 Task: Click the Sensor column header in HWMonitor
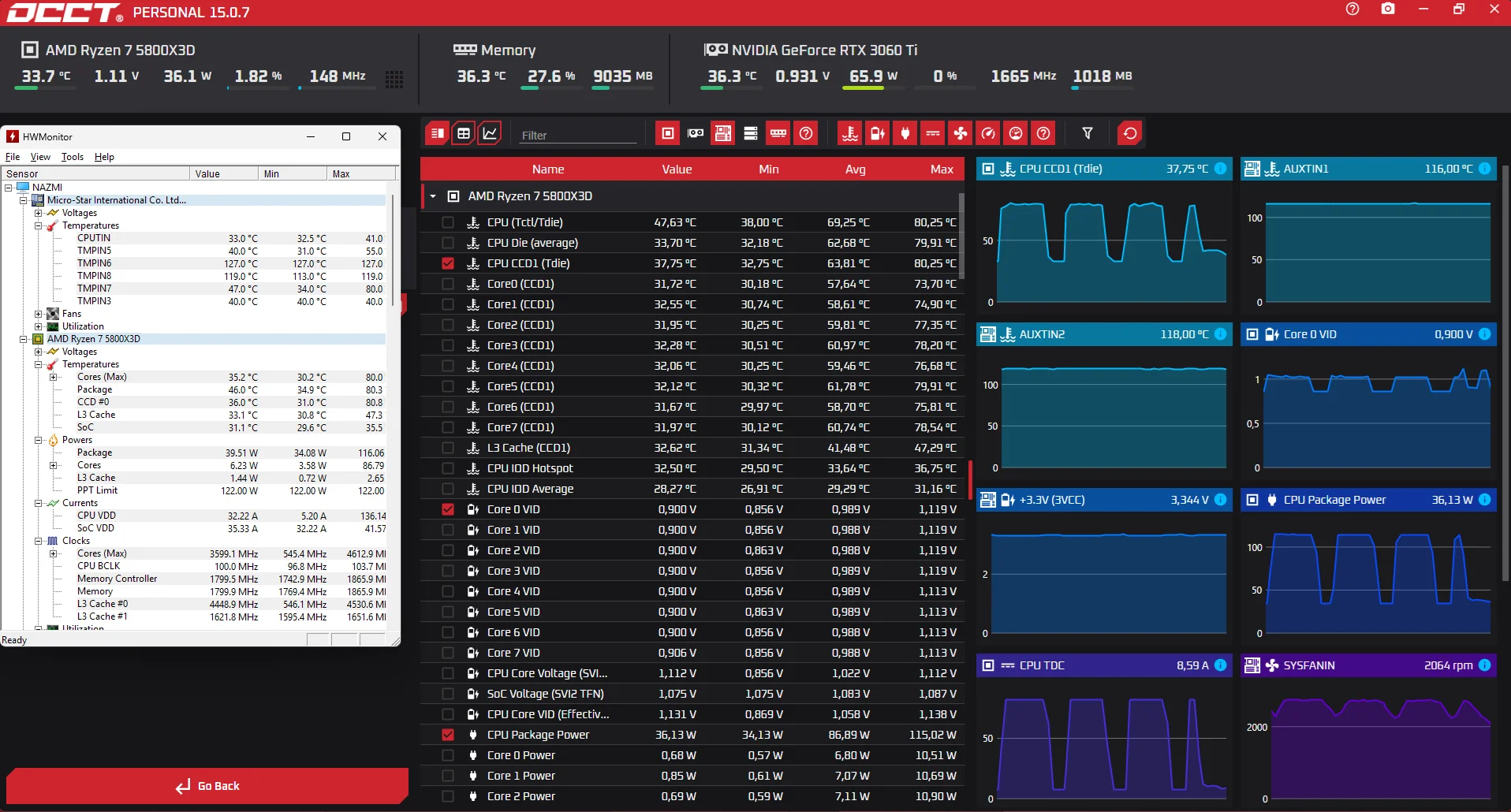click(95, 173)
